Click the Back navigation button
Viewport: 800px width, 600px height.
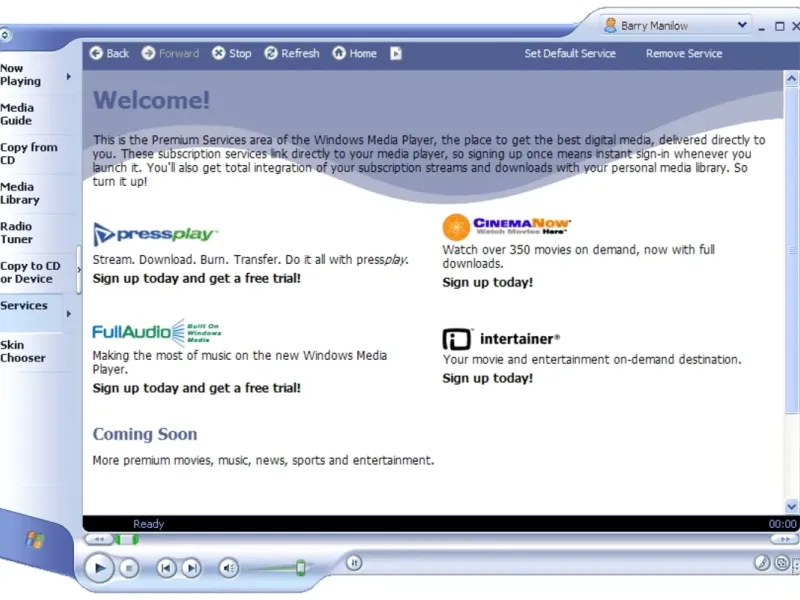(x=109, y=53)
